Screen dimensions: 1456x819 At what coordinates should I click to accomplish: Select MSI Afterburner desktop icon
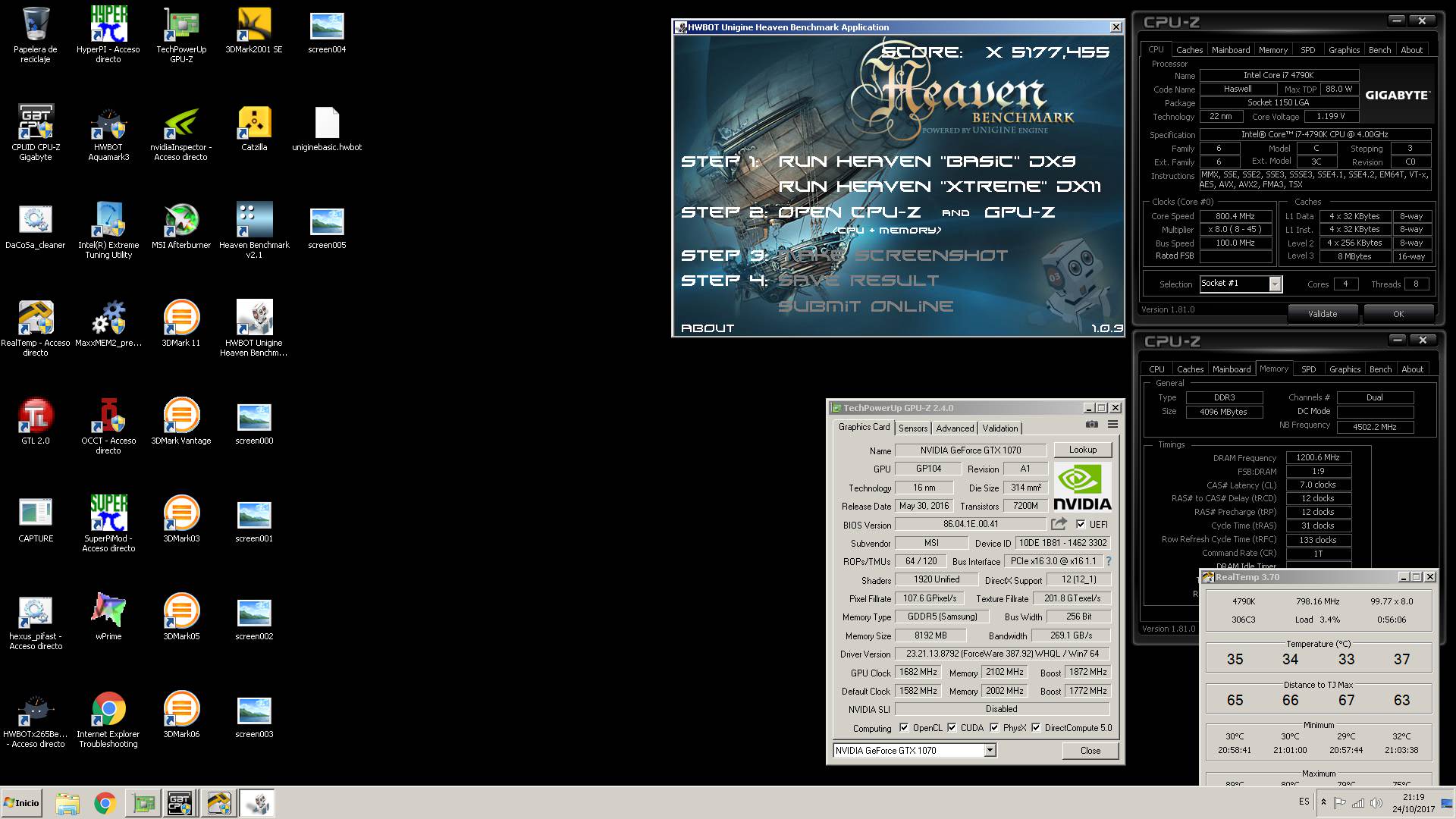(181, 225)
